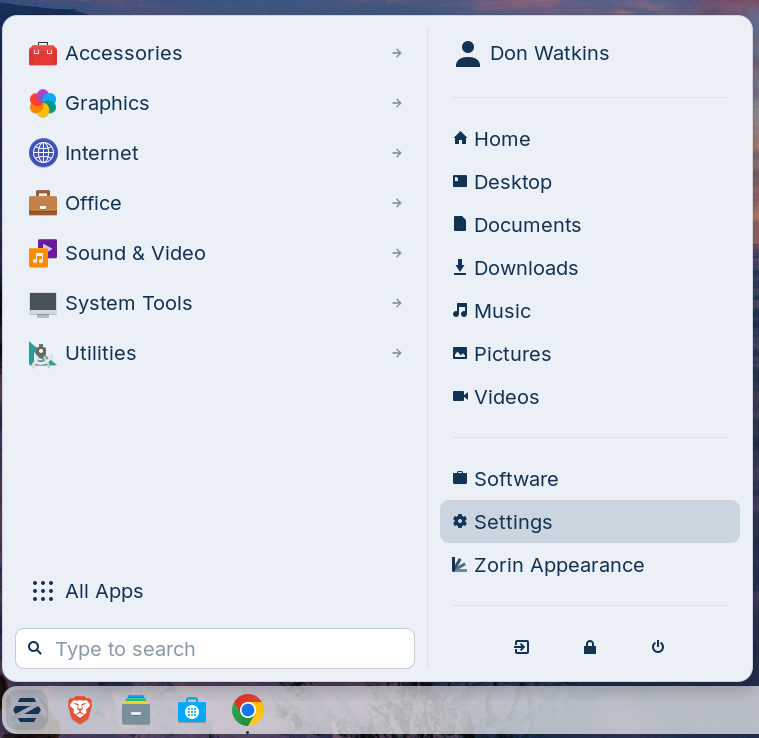
Task: Click the search magnifier icon
Action: click(x=35, y=648)
